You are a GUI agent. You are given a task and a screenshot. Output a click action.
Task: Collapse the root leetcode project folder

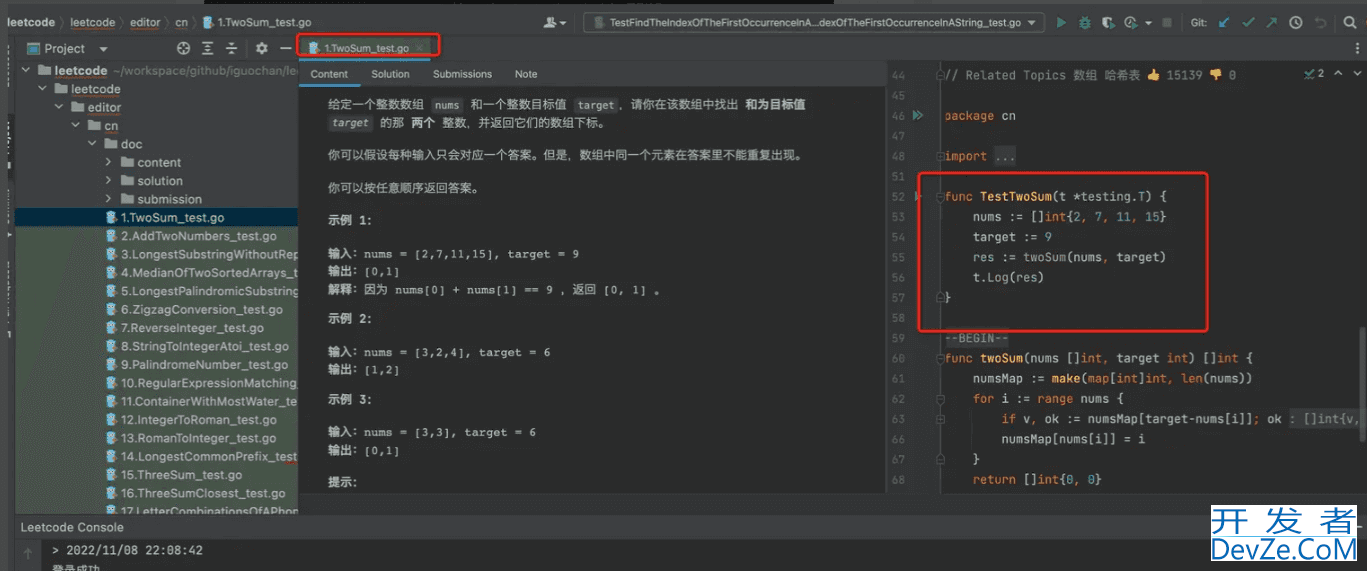(28, 71)
